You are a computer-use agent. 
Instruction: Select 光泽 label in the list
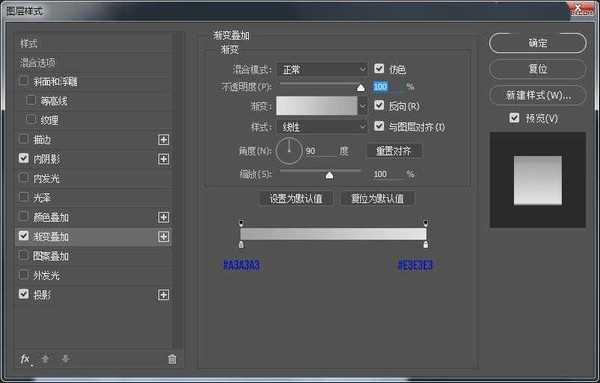pos(42,198)
